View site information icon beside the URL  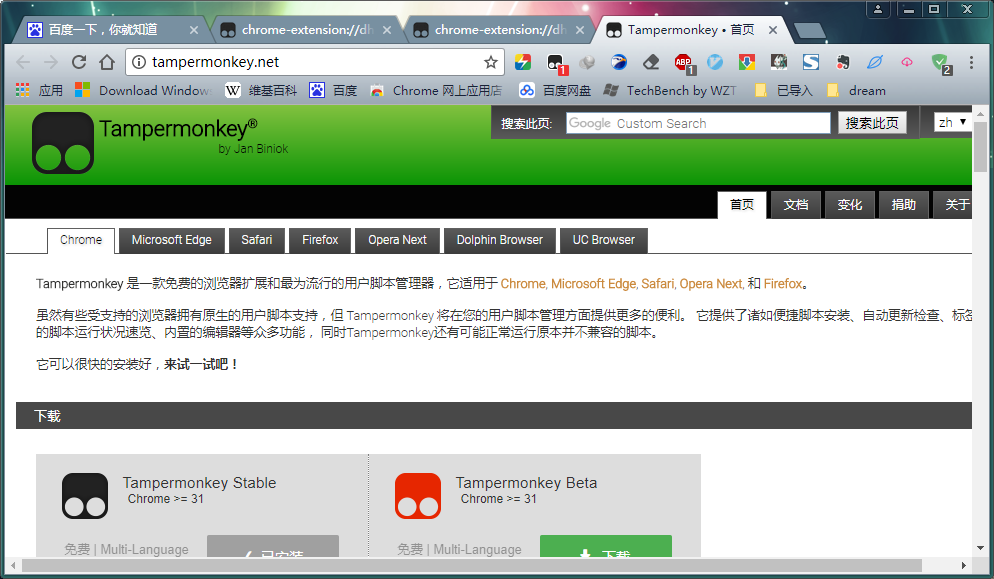click(x=139, y=62)
